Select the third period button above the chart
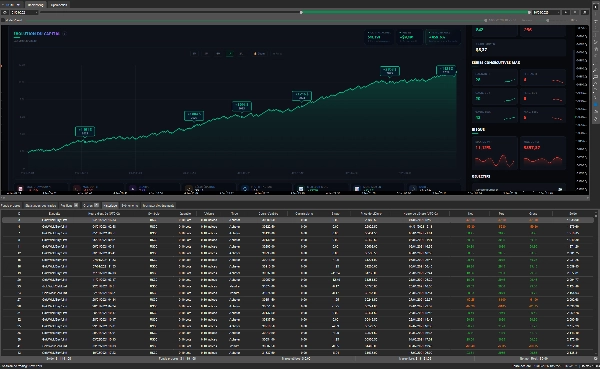This screenshot has width=600, height=369. tap(218, 54)
